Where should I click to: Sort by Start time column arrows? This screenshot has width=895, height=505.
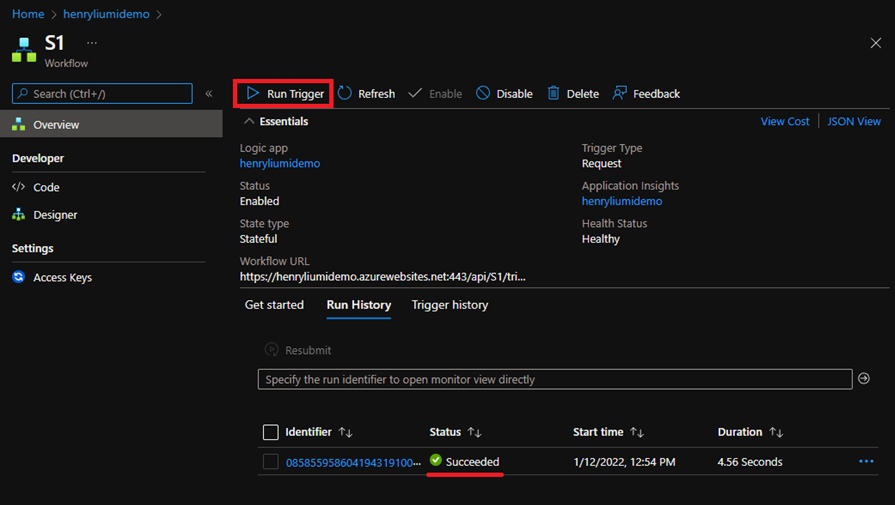(x=637, y=433)
